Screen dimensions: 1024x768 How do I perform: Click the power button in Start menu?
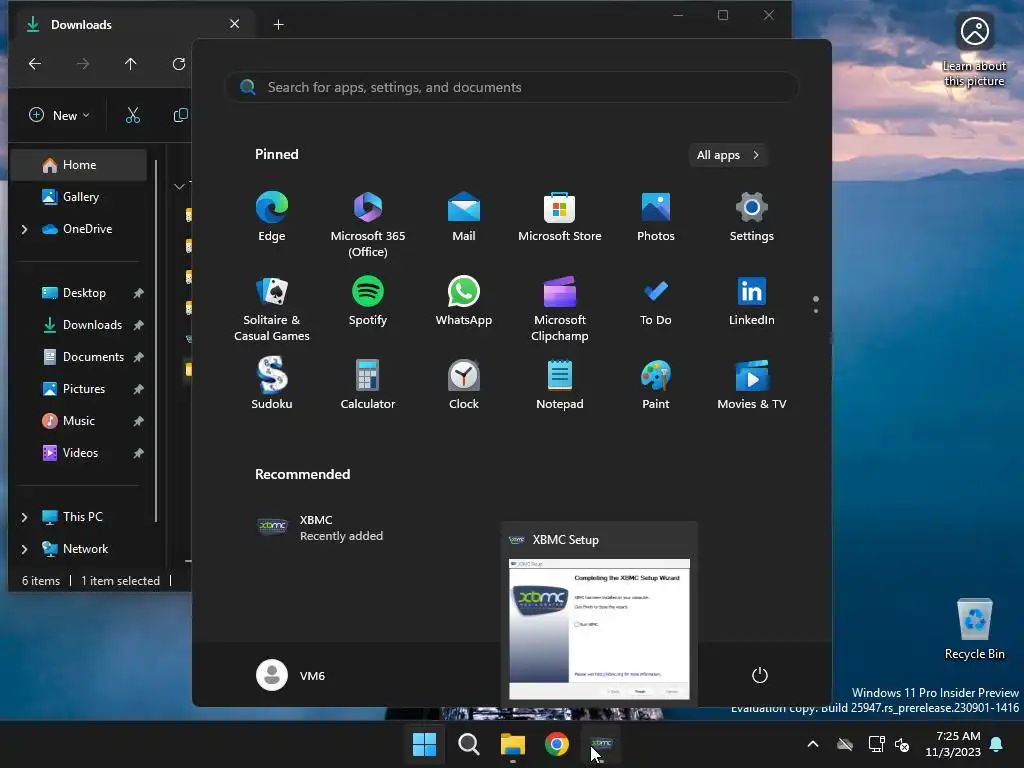[760, 675]
